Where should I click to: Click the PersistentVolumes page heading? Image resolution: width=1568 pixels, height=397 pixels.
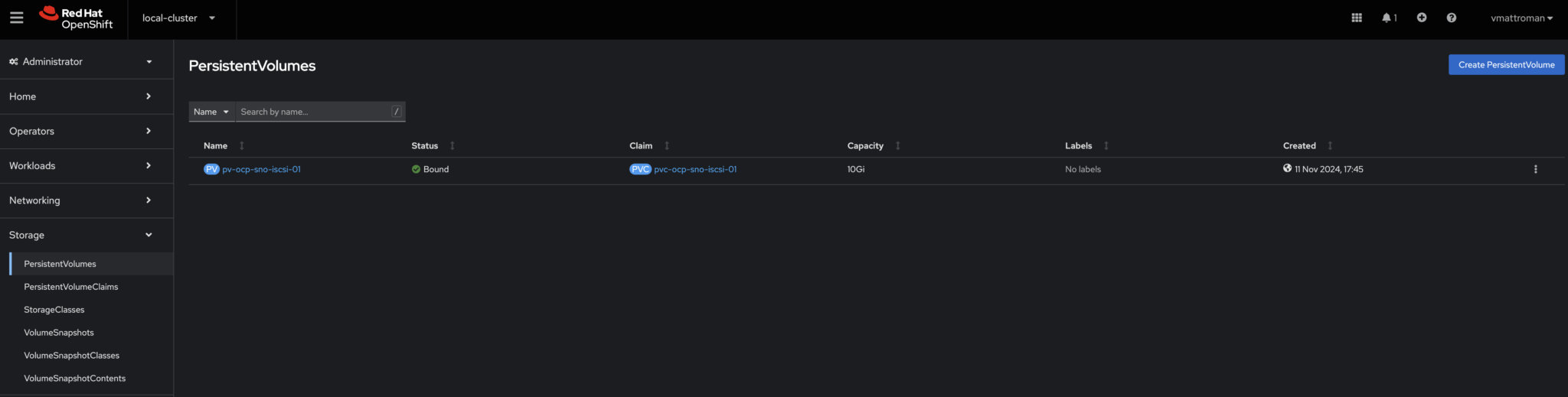click(252, 66)
